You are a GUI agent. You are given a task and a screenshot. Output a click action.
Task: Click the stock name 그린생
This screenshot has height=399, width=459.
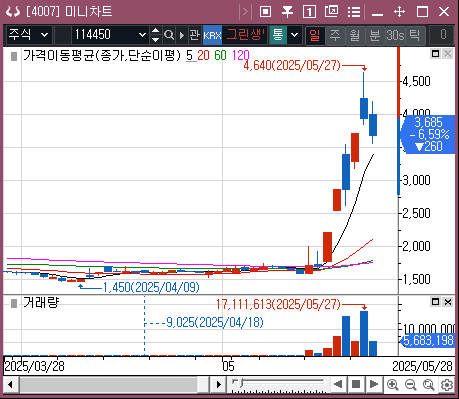pyautogui.click(x=245, y=35)
